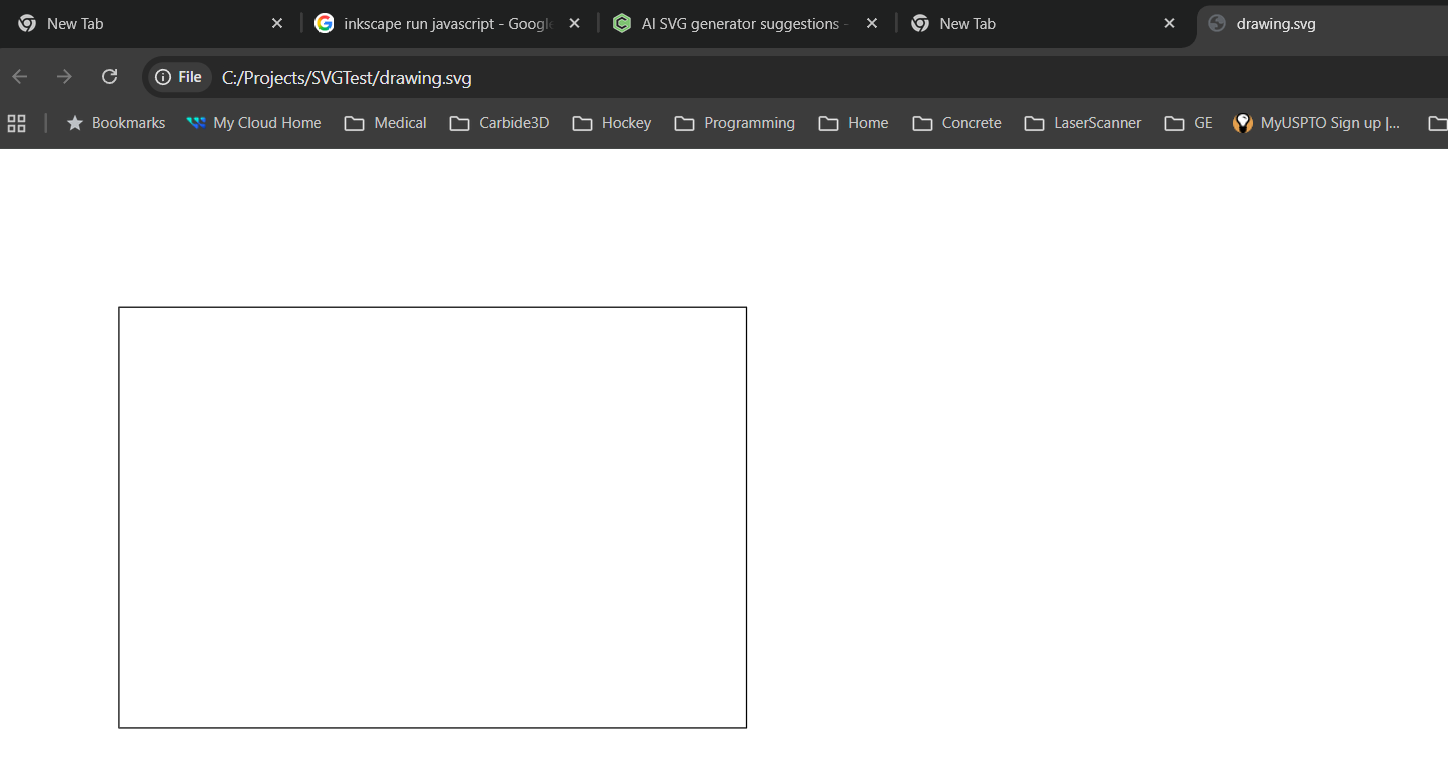Open the LaserScanner bookmarks folder
The width and height of the screenshot is (1448, 767).
pos(1083,123)
